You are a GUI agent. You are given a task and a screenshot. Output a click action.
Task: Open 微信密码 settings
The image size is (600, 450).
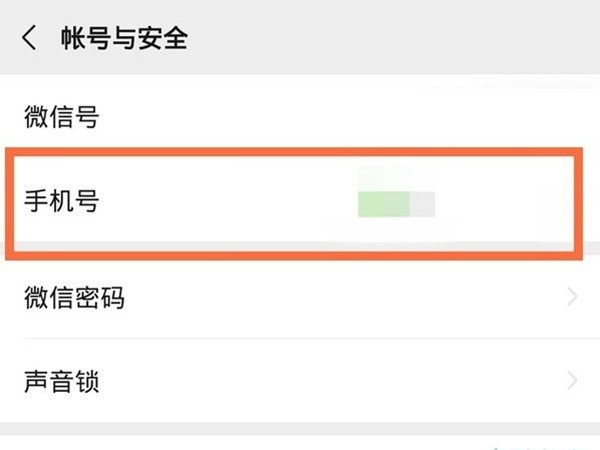click(75, 297)
